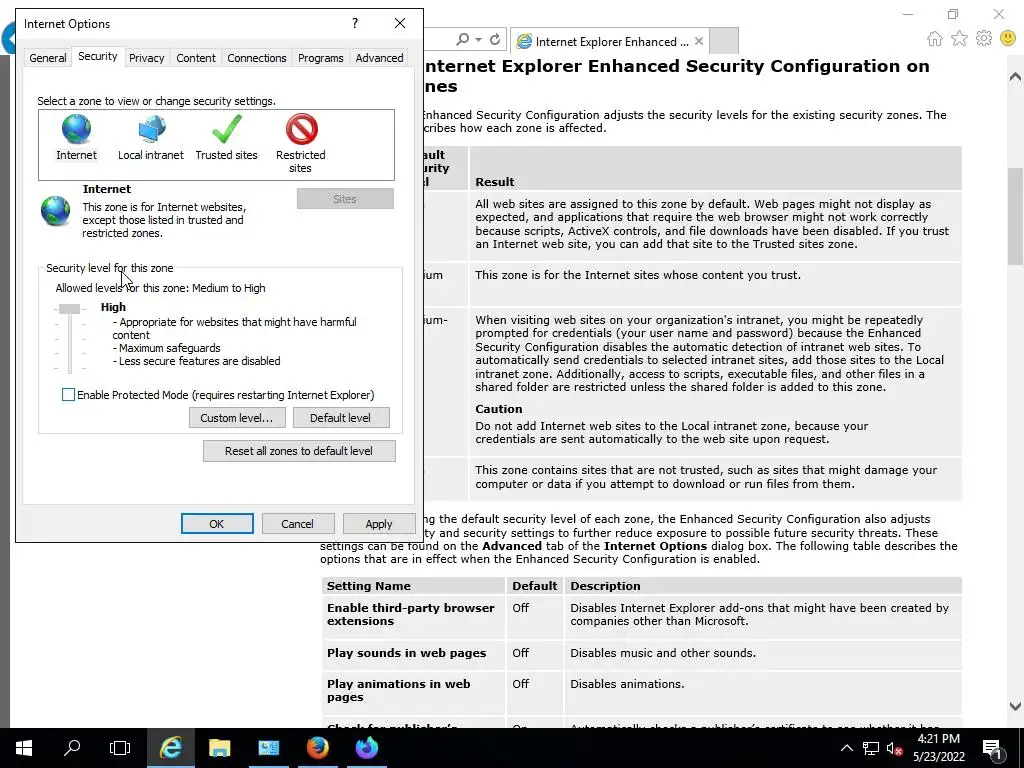
Task: Click the IE scrollbar down arrow
Action: [x=1015, y=707]
